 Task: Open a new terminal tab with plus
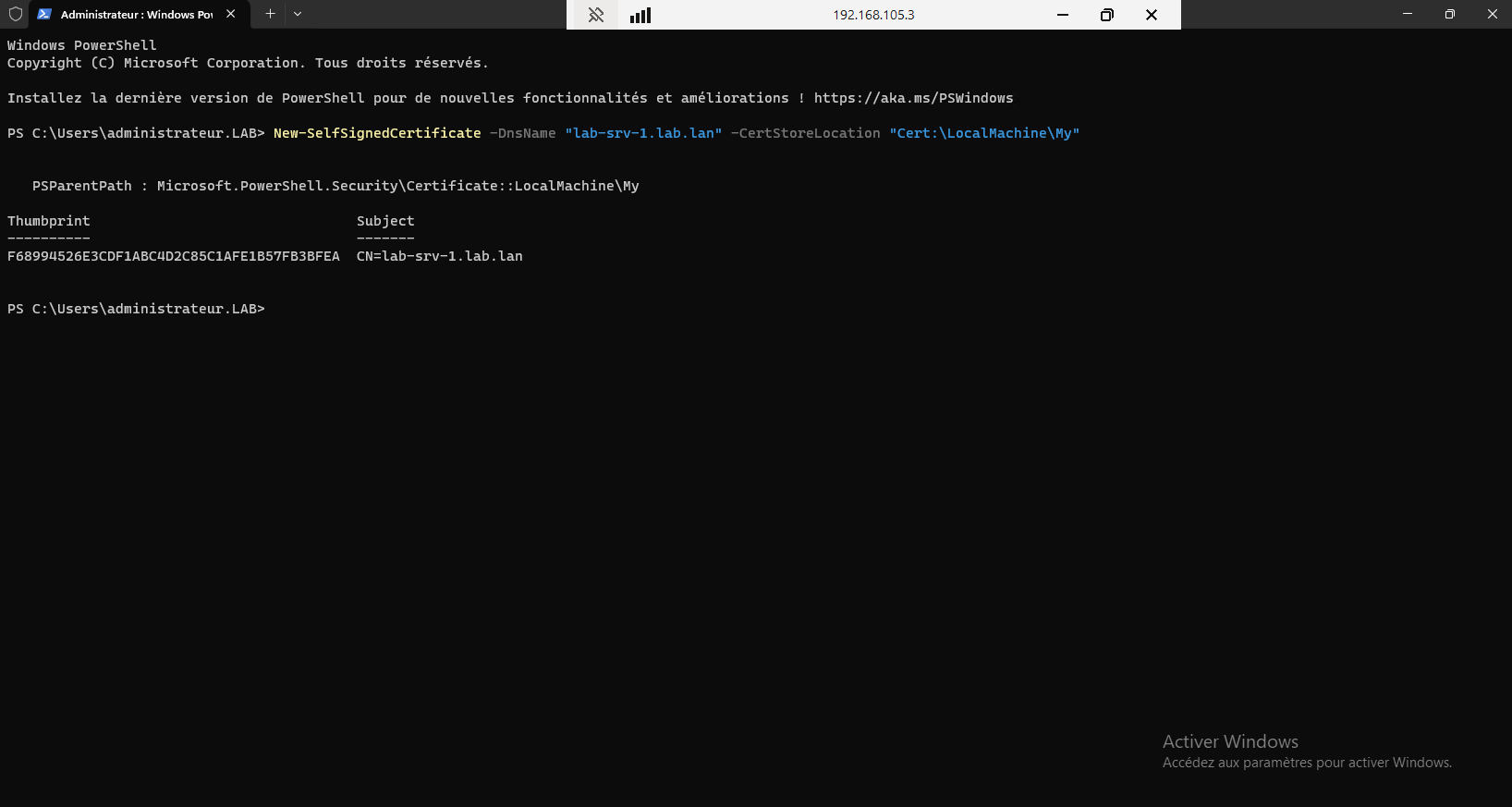click(270, 14)
